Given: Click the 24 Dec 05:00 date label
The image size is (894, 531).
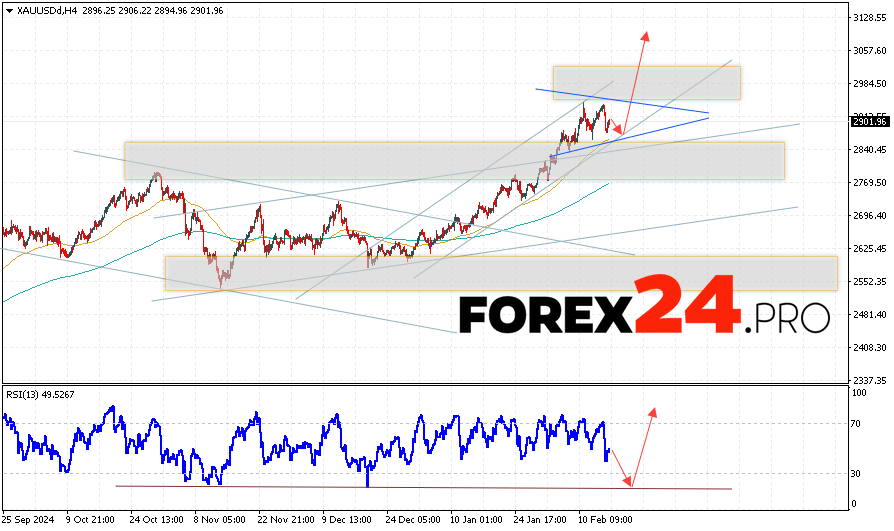Looking at the screenshot, I should 411,521.
